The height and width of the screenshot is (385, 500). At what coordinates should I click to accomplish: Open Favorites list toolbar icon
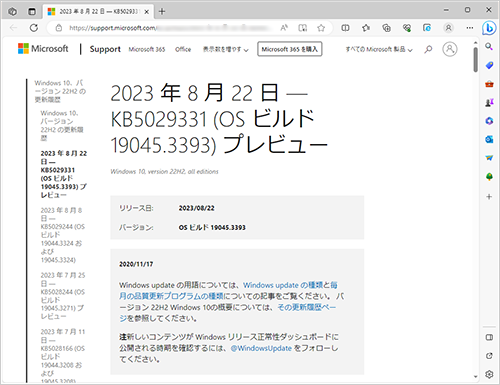tap(366, 28)
